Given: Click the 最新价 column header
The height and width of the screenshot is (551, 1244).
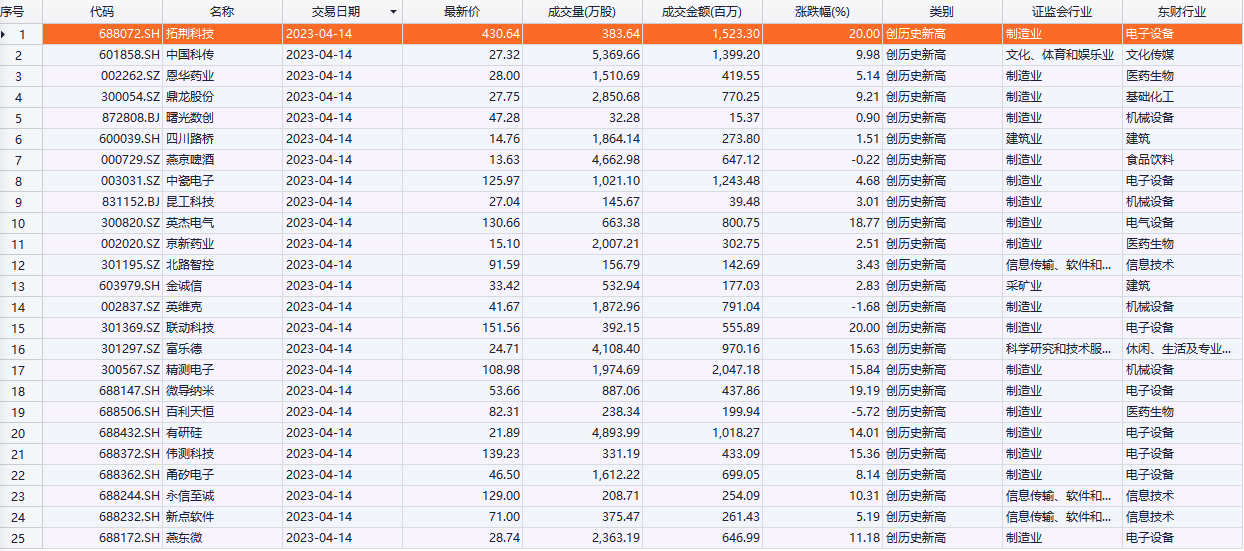Looking at the screenshot, I should [462, 12].
